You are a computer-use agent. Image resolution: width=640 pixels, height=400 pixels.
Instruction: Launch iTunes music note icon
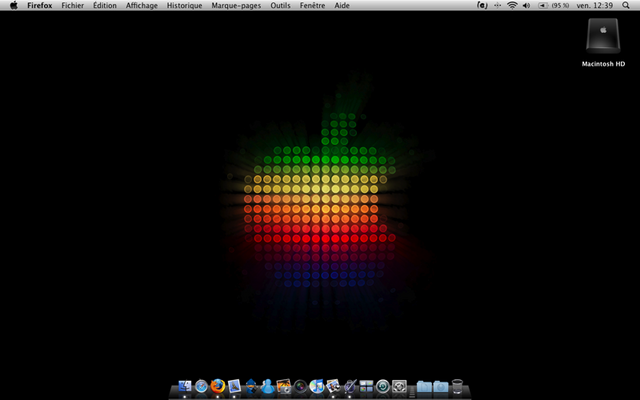(317, 386)
